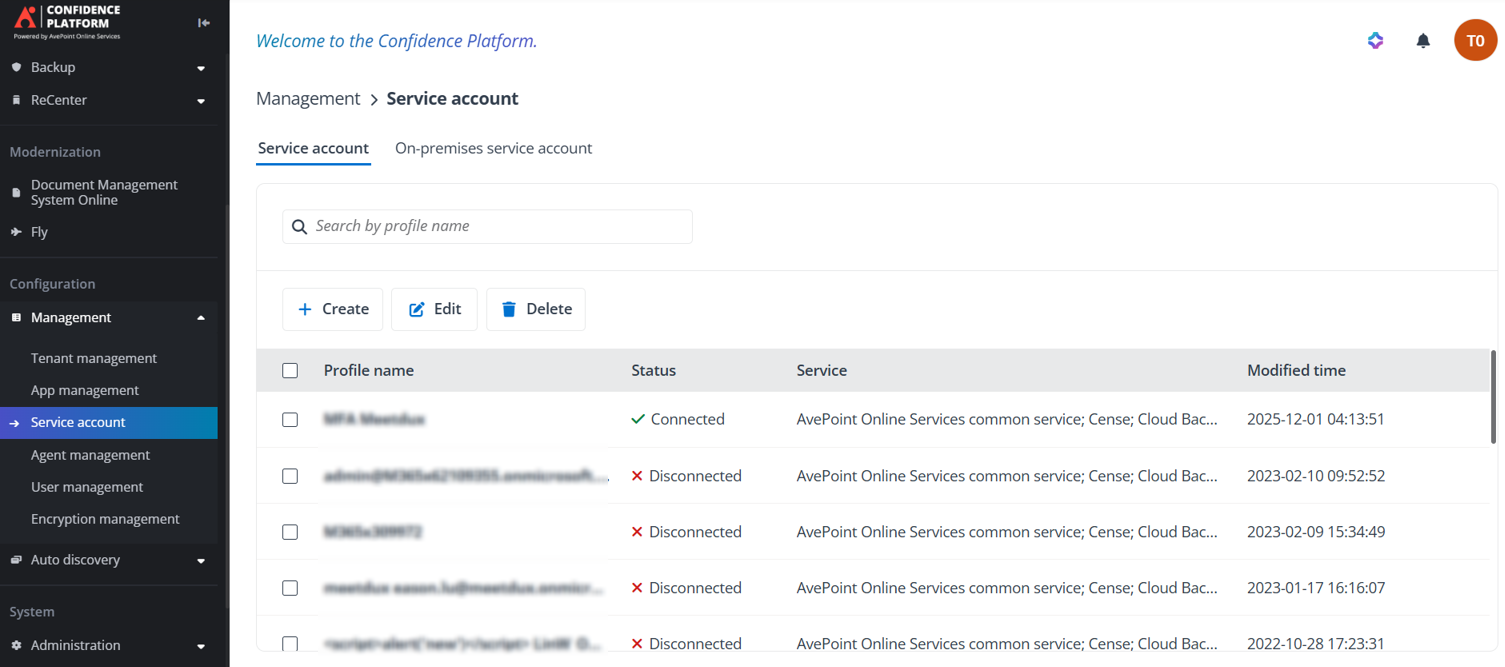Click the search magnifier icon
1505x667 pixels.
coord(299,227)
